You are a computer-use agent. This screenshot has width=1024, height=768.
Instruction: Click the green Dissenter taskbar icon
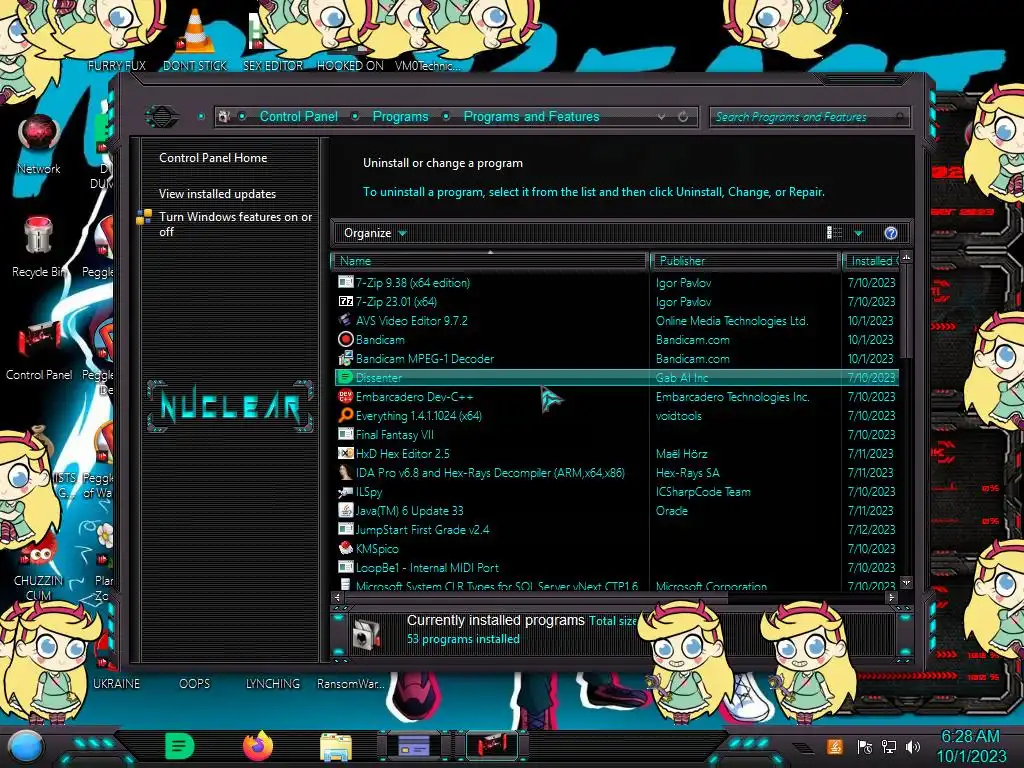(x=180, y=746)
